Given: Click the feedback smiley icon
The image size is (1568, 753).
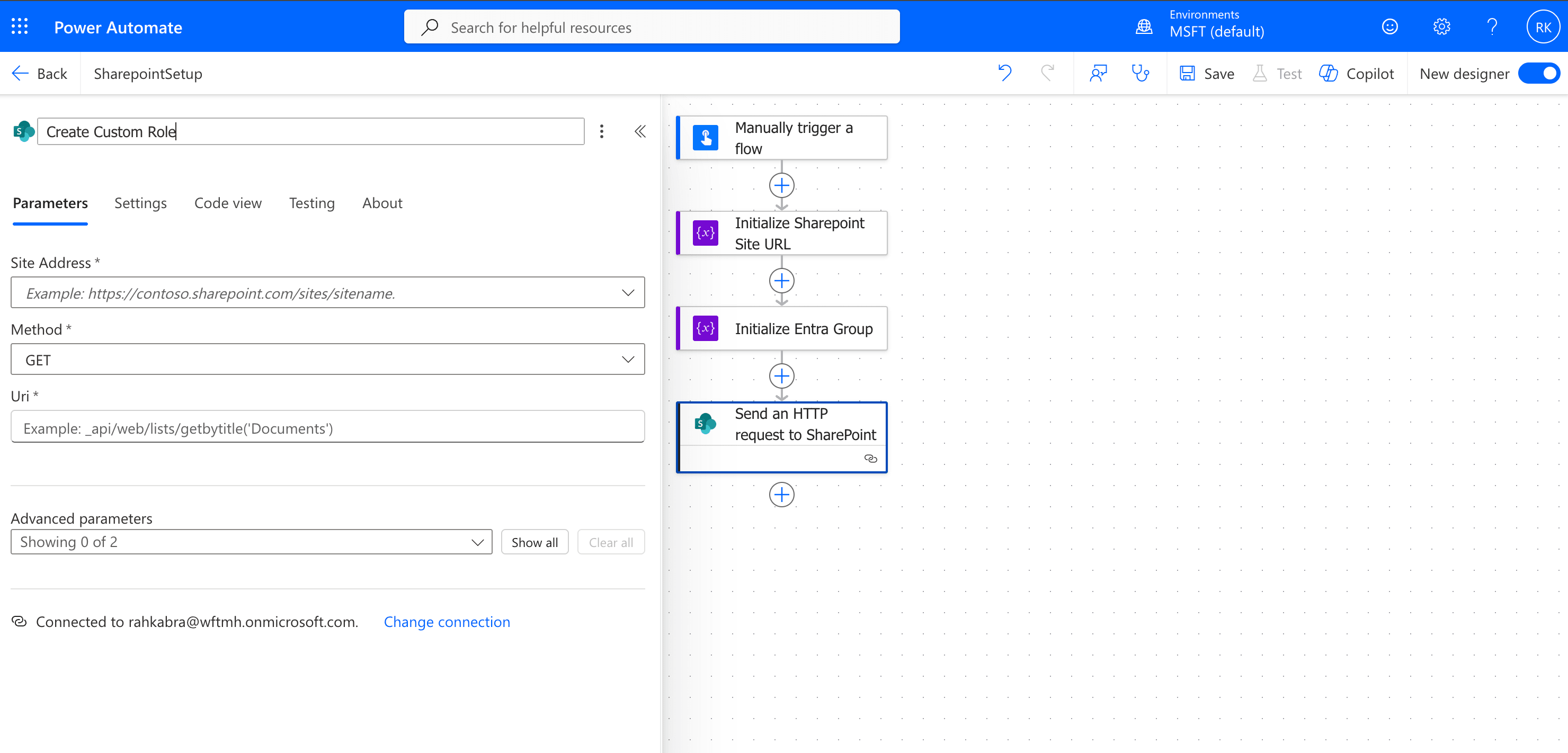Looking at the screenshot, I should click(1389, 27).
